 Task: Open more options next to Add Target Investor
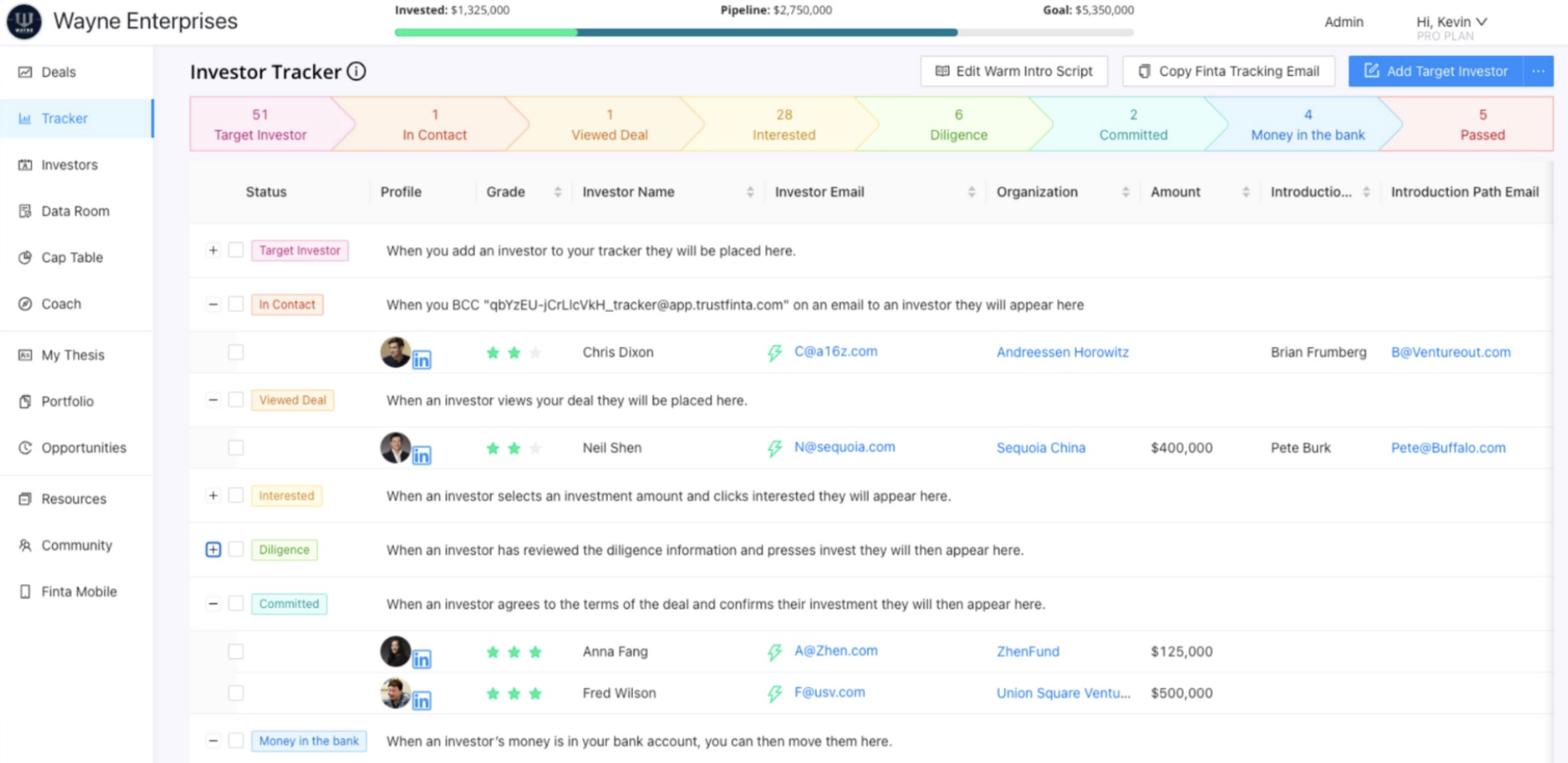[x=1538, y=71]
